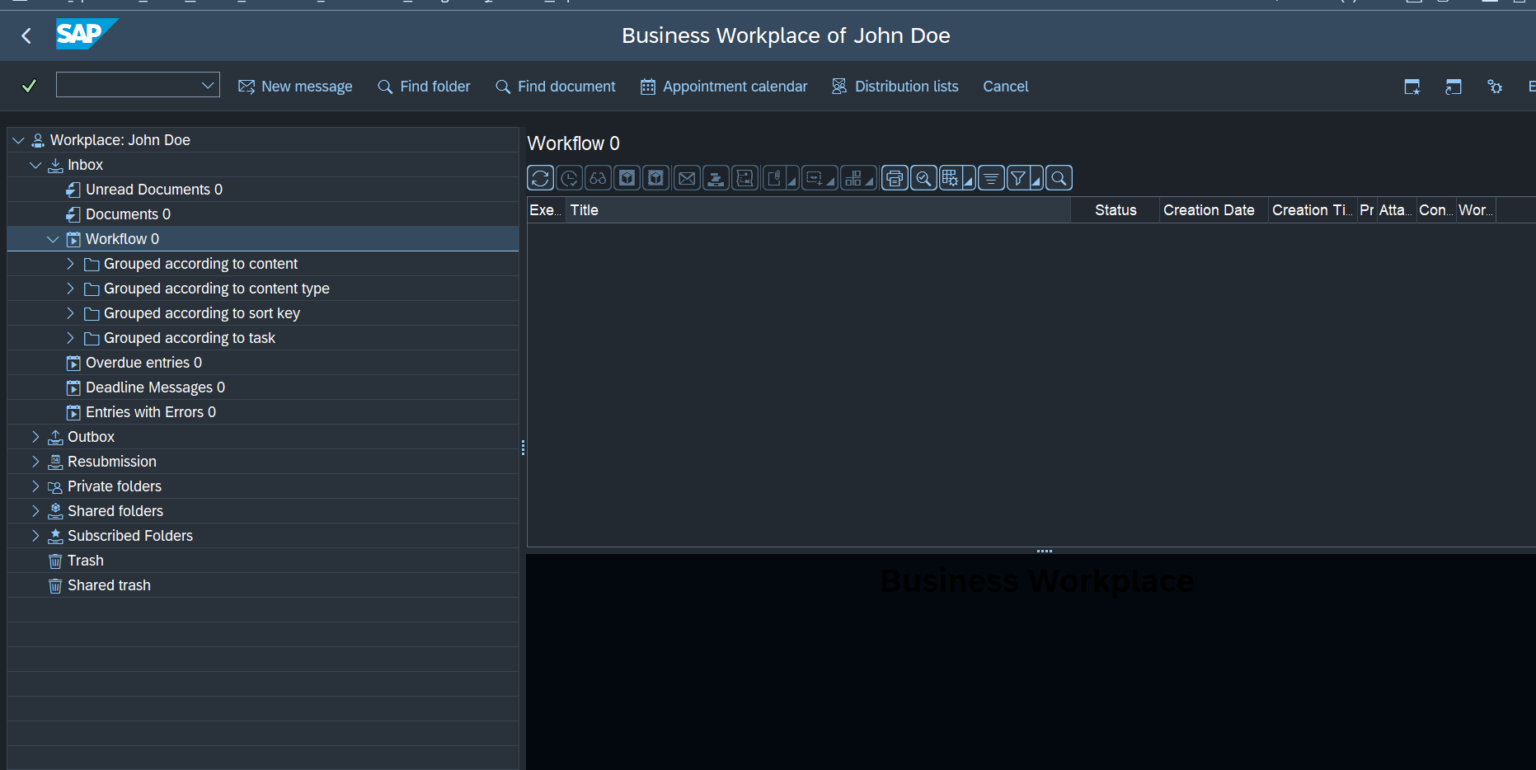Screen dimensions: 1536x770
Task: Click the Creation Date column header
Action: pos(1213,210)
